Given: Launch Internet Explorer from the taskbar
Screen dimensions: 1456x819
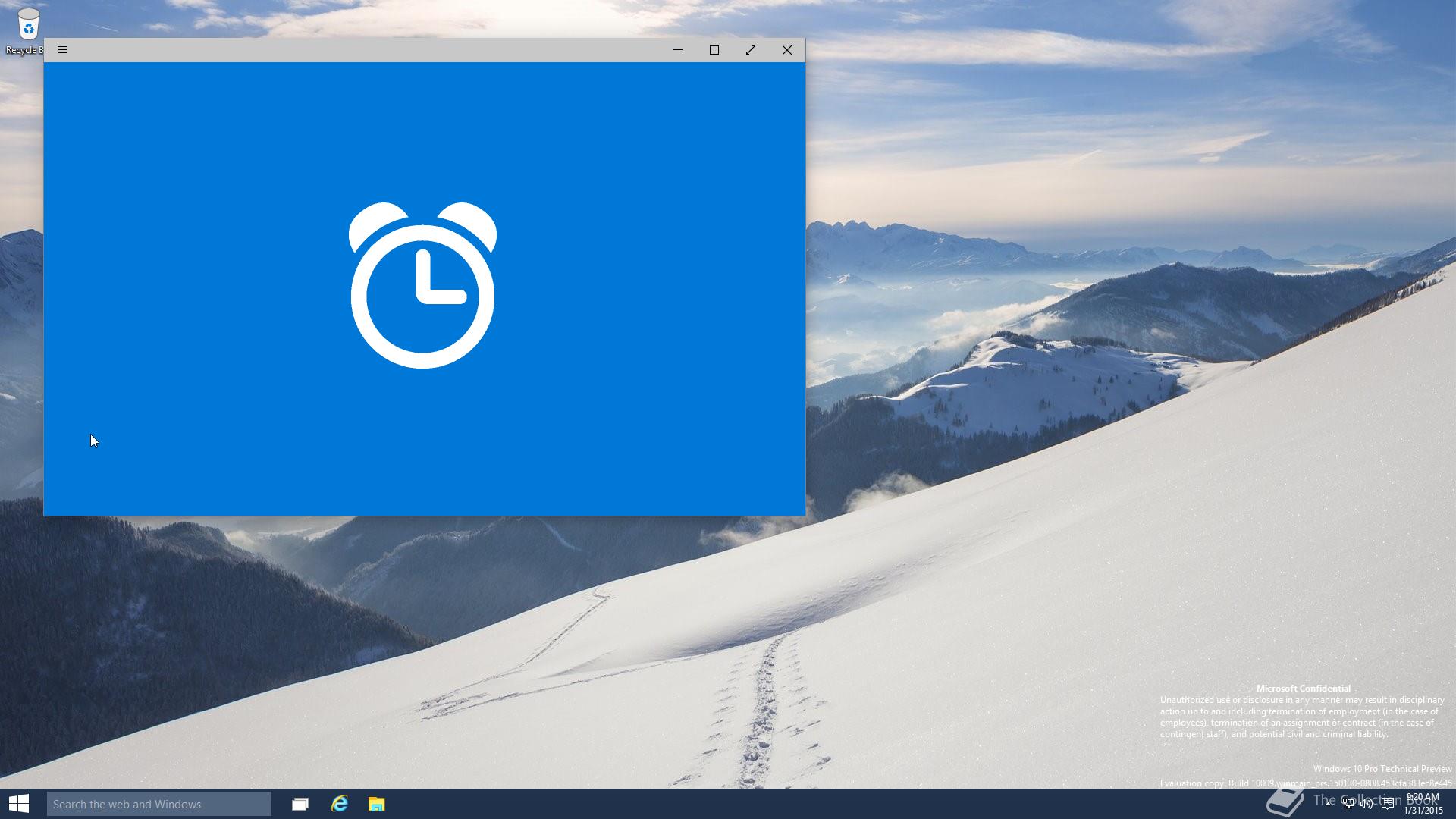Looking at the screenshot, I should 339,804.
